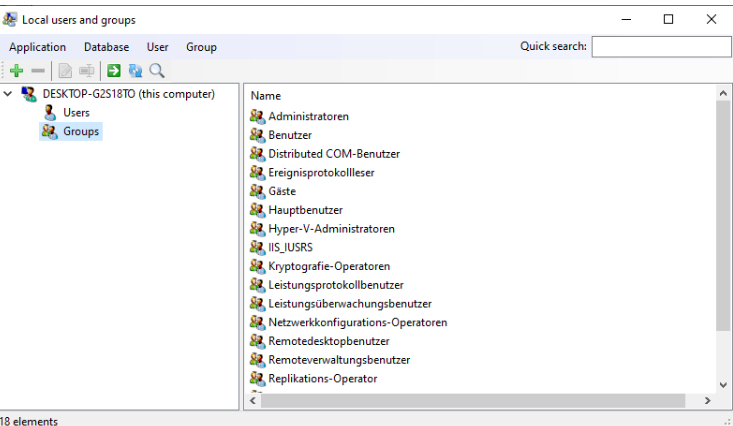Image resolution: width=733 pixels, height=426 pixels.
Task: Click the Distributed COM-Benutzer group icon
Action: [257, 153]
